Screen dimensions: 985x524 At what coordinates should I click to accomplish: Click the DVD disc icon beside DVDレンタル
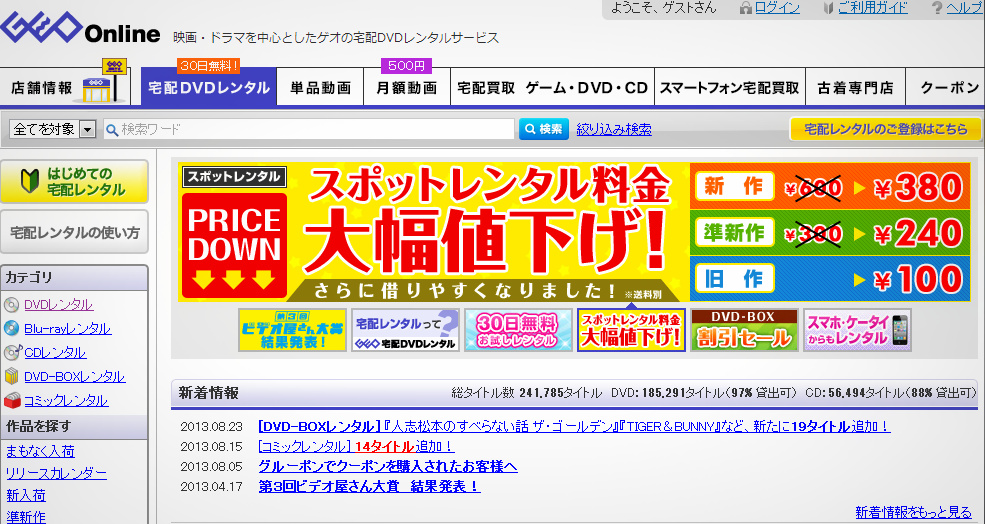point(11,305)
